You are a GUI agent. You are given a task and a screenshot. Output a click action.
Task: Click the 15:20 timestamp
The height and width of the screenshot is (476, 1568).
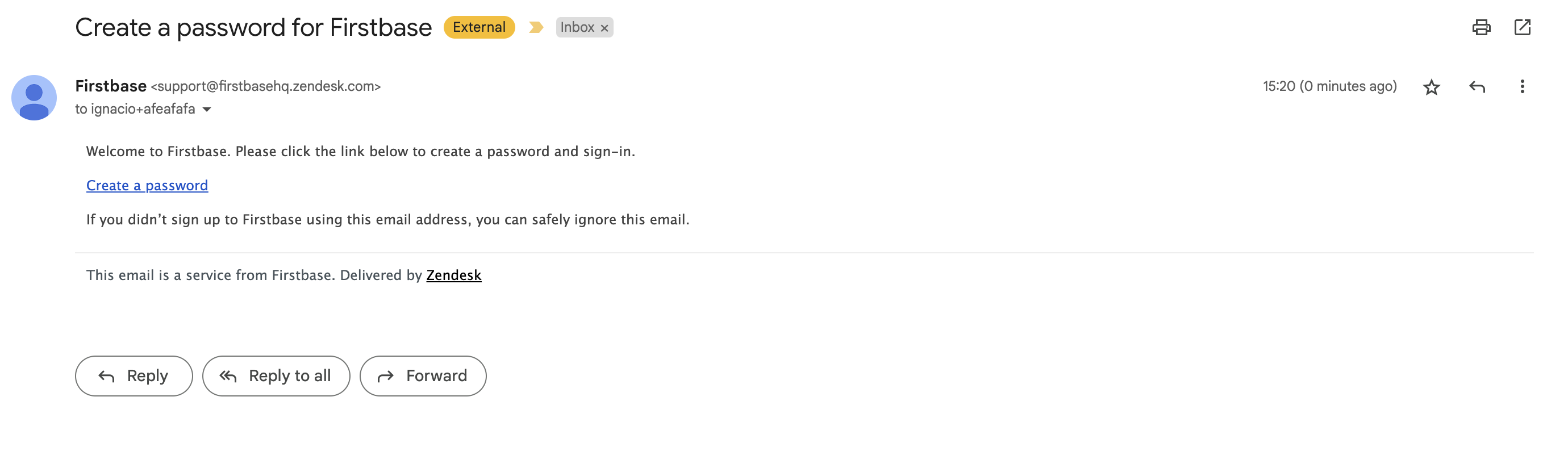coord(1329,86)
